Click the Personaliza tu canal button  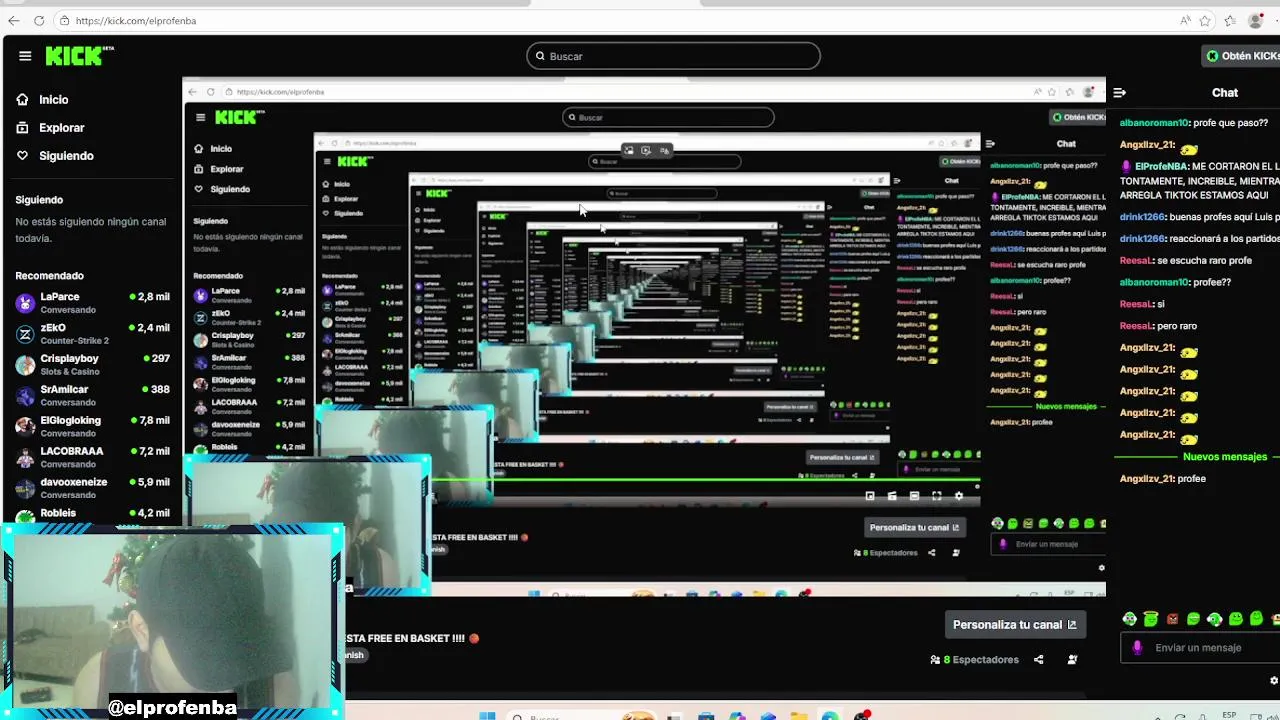(x=1014, y=625)
